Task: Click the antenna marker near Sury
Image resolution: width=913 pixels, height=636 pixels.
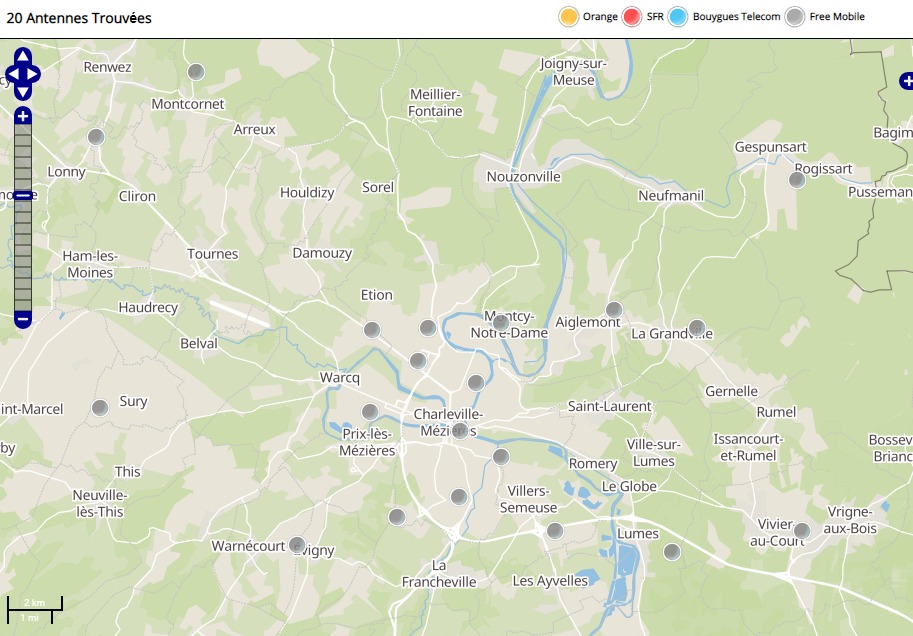Action: [100, 408]
